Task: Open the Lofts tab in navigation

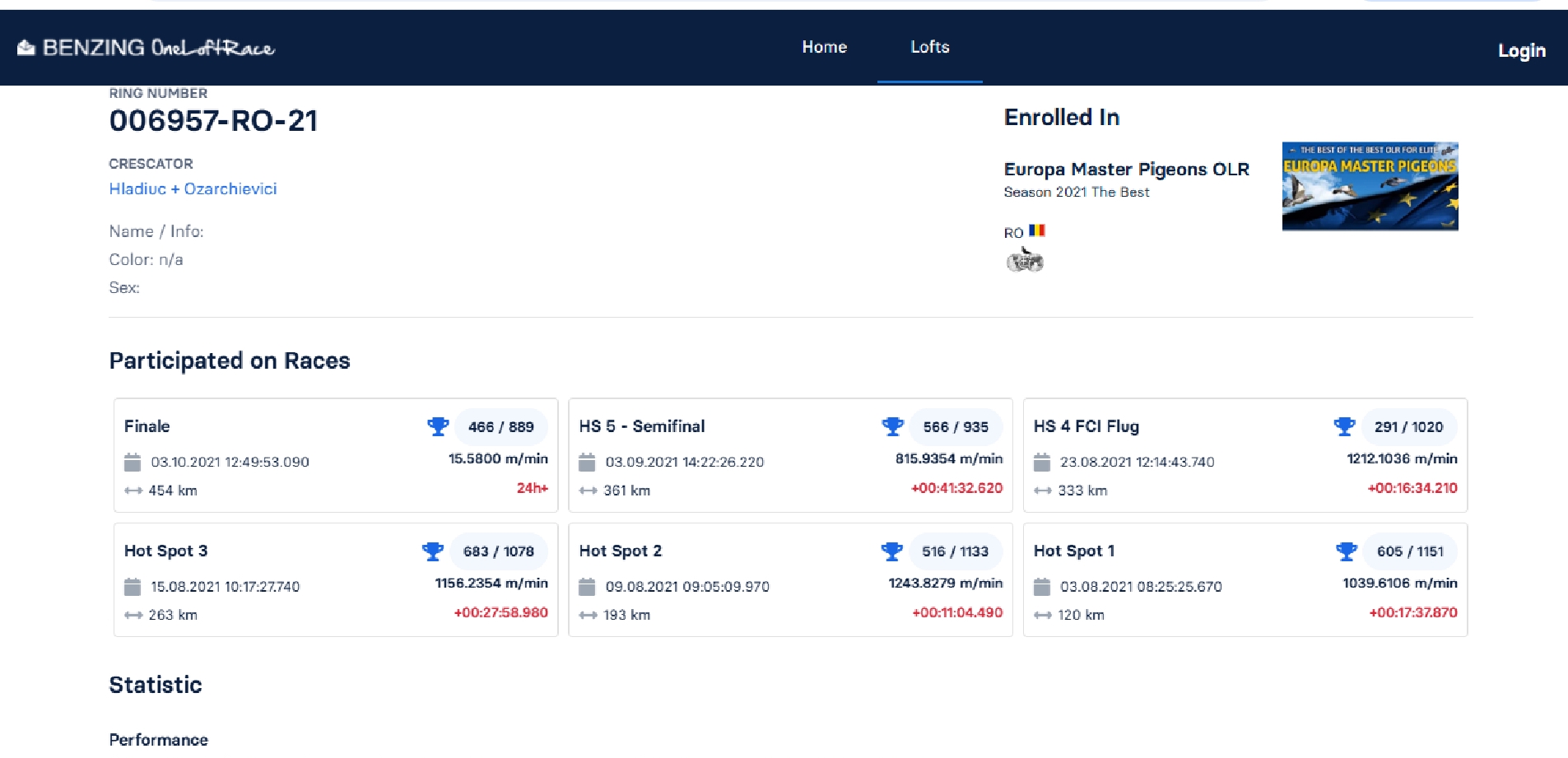Action: (x=929, y=47)
